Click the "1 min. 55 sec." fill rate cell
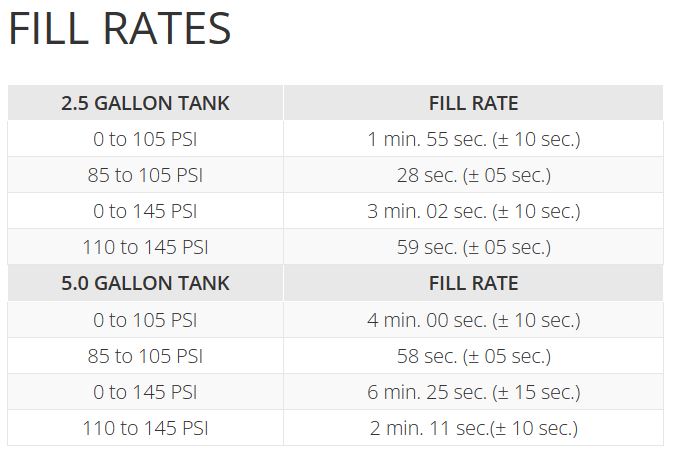Screen dimensions: 675x461 point(473,139)
